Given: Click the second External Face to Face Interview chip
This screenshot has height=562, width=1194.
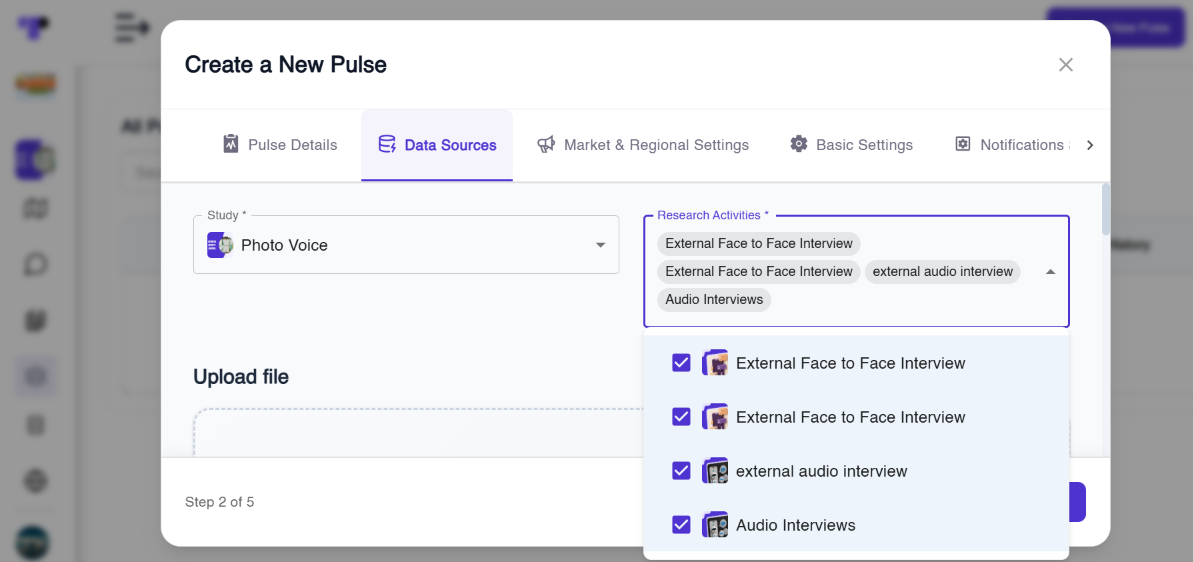Looking at the screenshot, I should [759, 272].
